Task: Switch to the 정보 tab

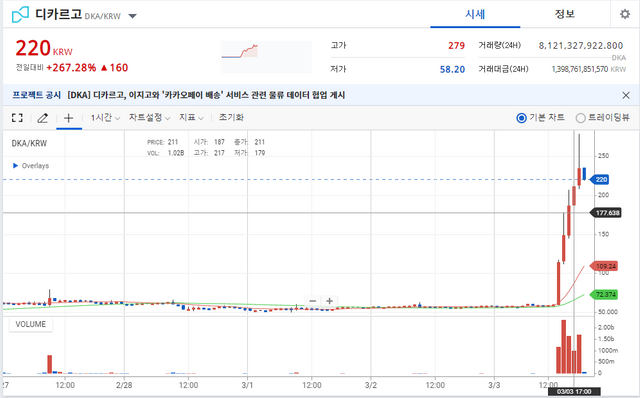Action: (x=565, y=14)
